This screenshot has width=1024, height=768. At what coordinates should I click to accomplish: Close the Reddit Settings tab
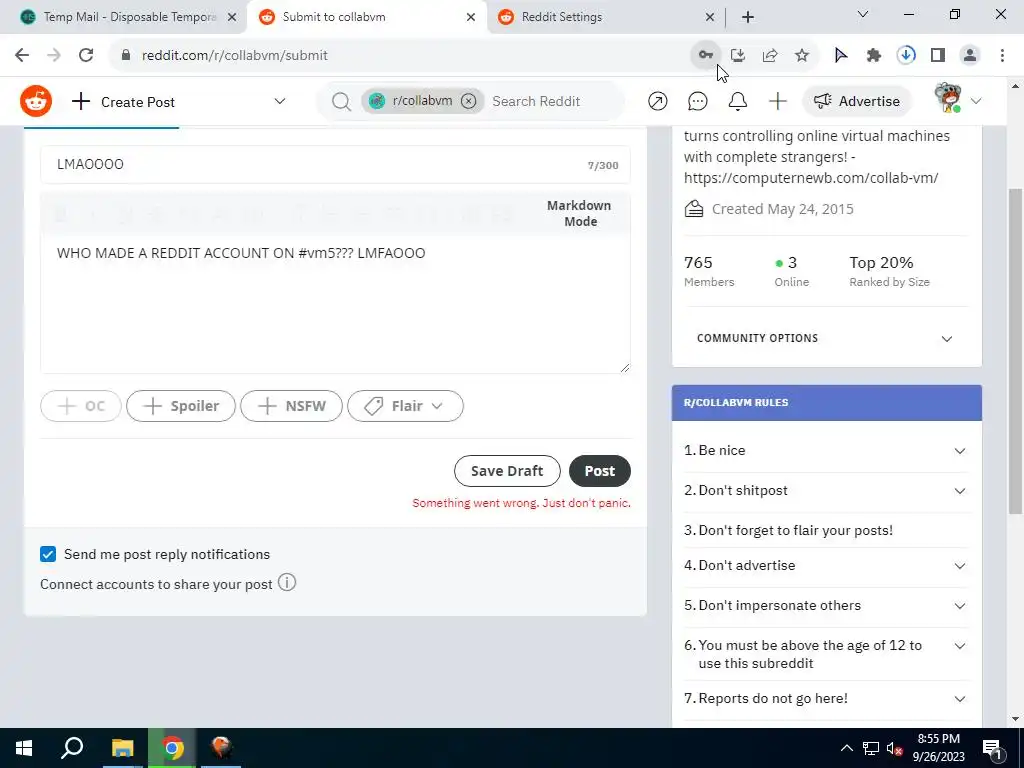pyautogui.click(x=710, y=17)
